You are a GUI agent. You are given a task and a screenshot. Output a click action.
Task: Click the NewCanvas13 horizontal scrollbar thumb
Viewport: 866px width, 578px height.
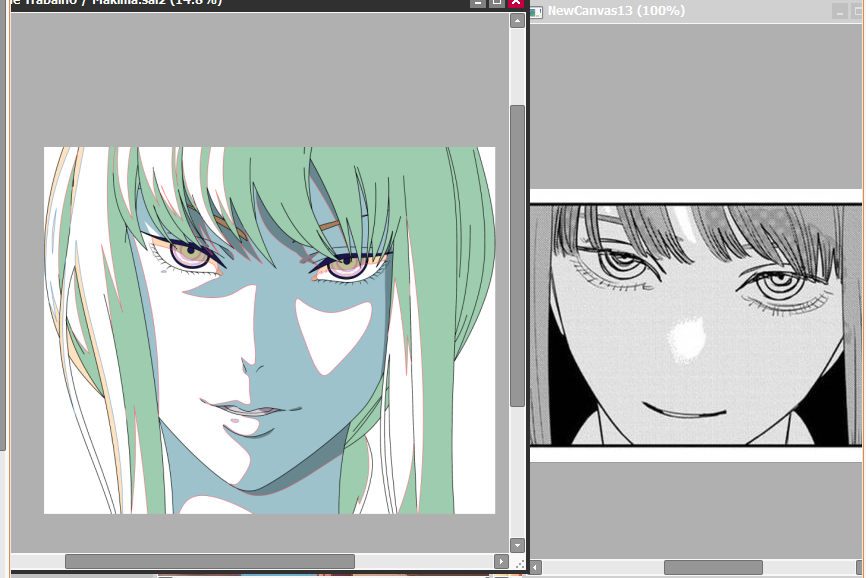[x=713, y=568]
